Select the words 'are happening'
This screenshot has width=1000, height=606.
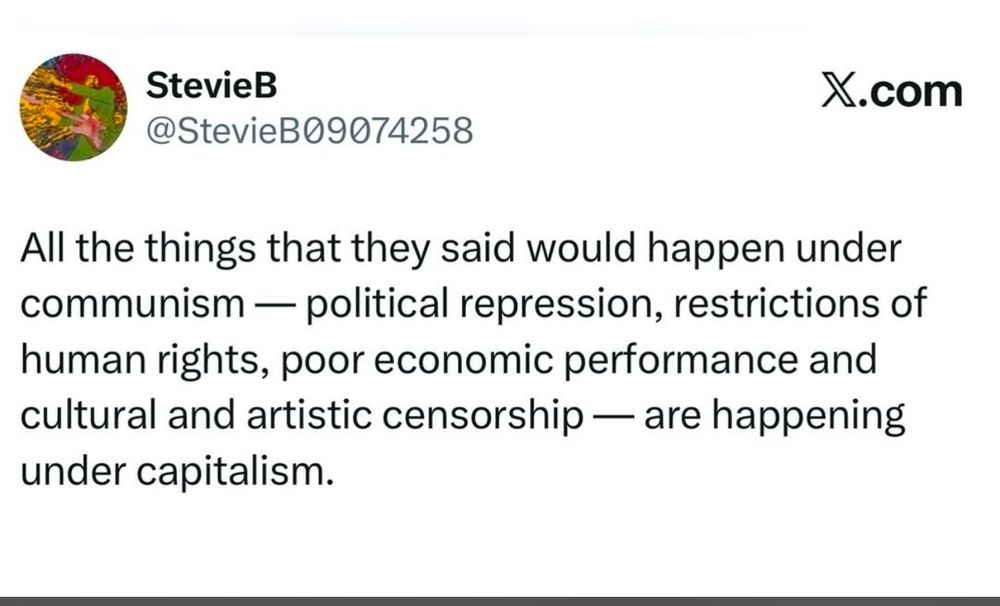tap(775, 417)
